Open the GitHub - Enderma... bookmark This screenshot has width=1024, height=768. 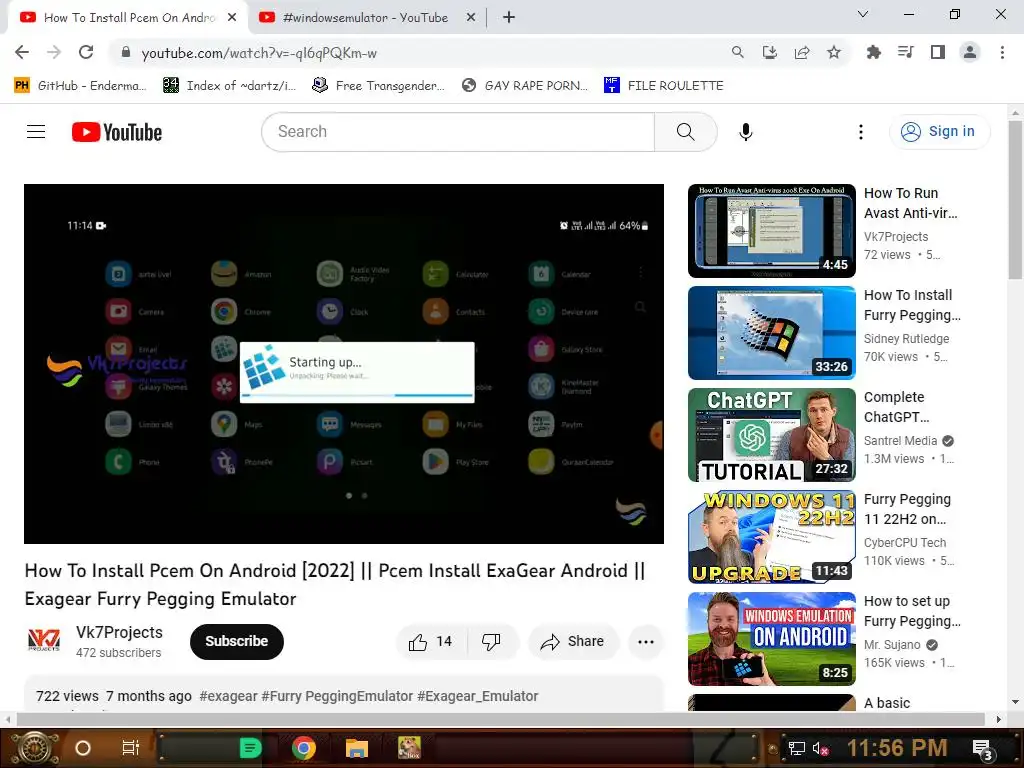coord(80,86)
